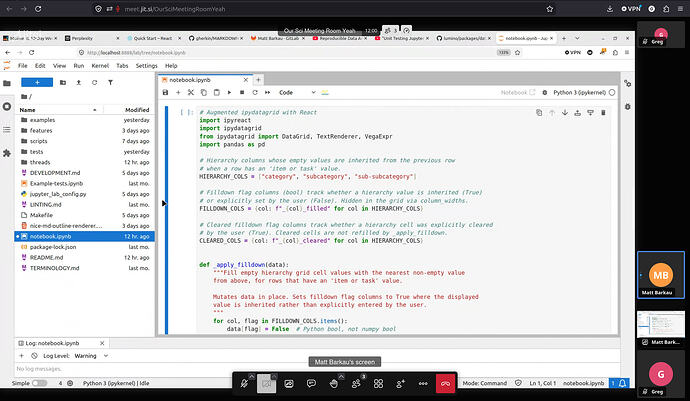Viewport: 690px width, 401px height.
Task: Invite people via Jitsi toolbar
Action: tap(400, 383)
